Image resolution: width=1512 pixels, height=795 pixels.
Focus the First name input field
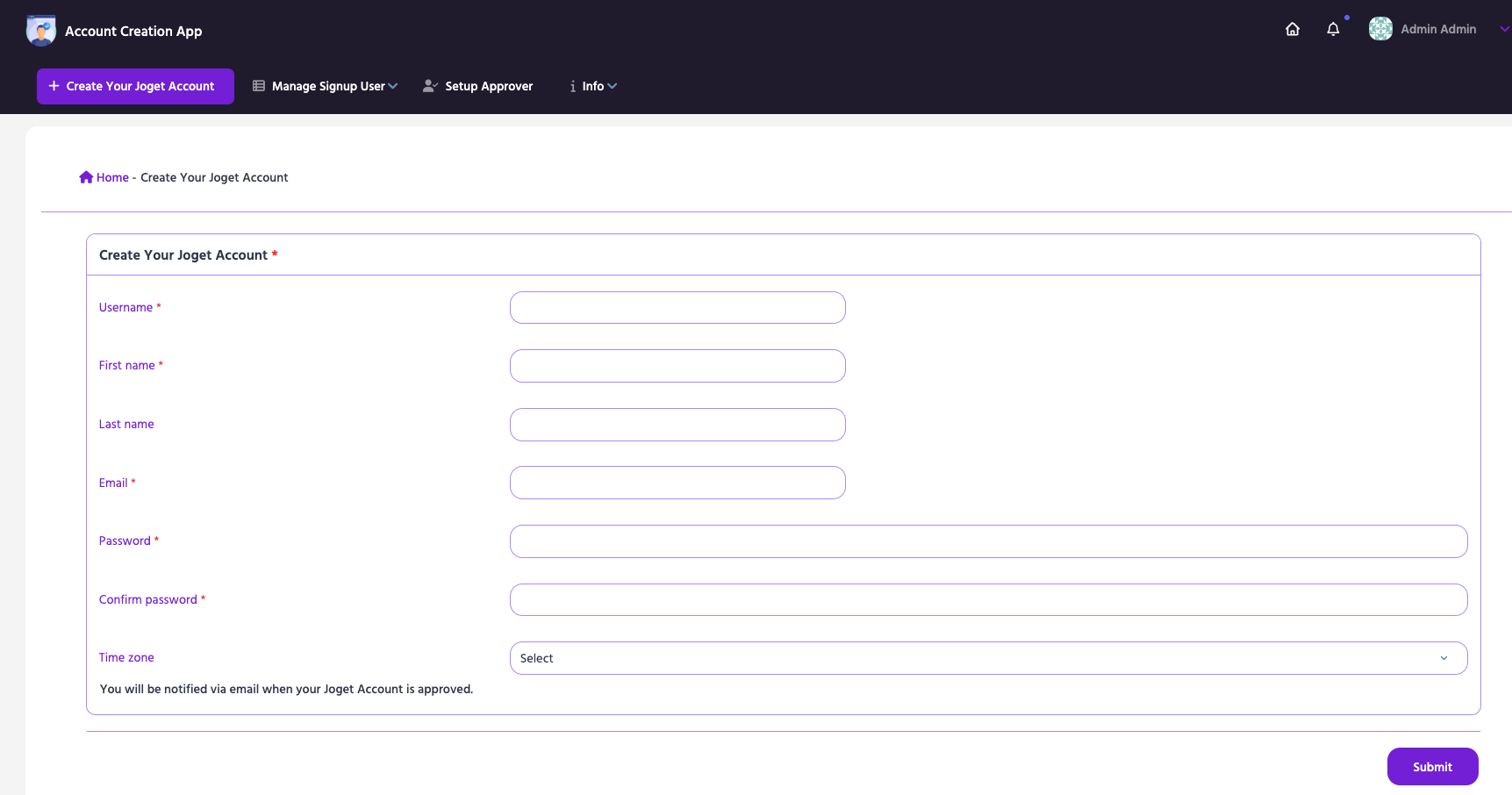tap(677, 366)
